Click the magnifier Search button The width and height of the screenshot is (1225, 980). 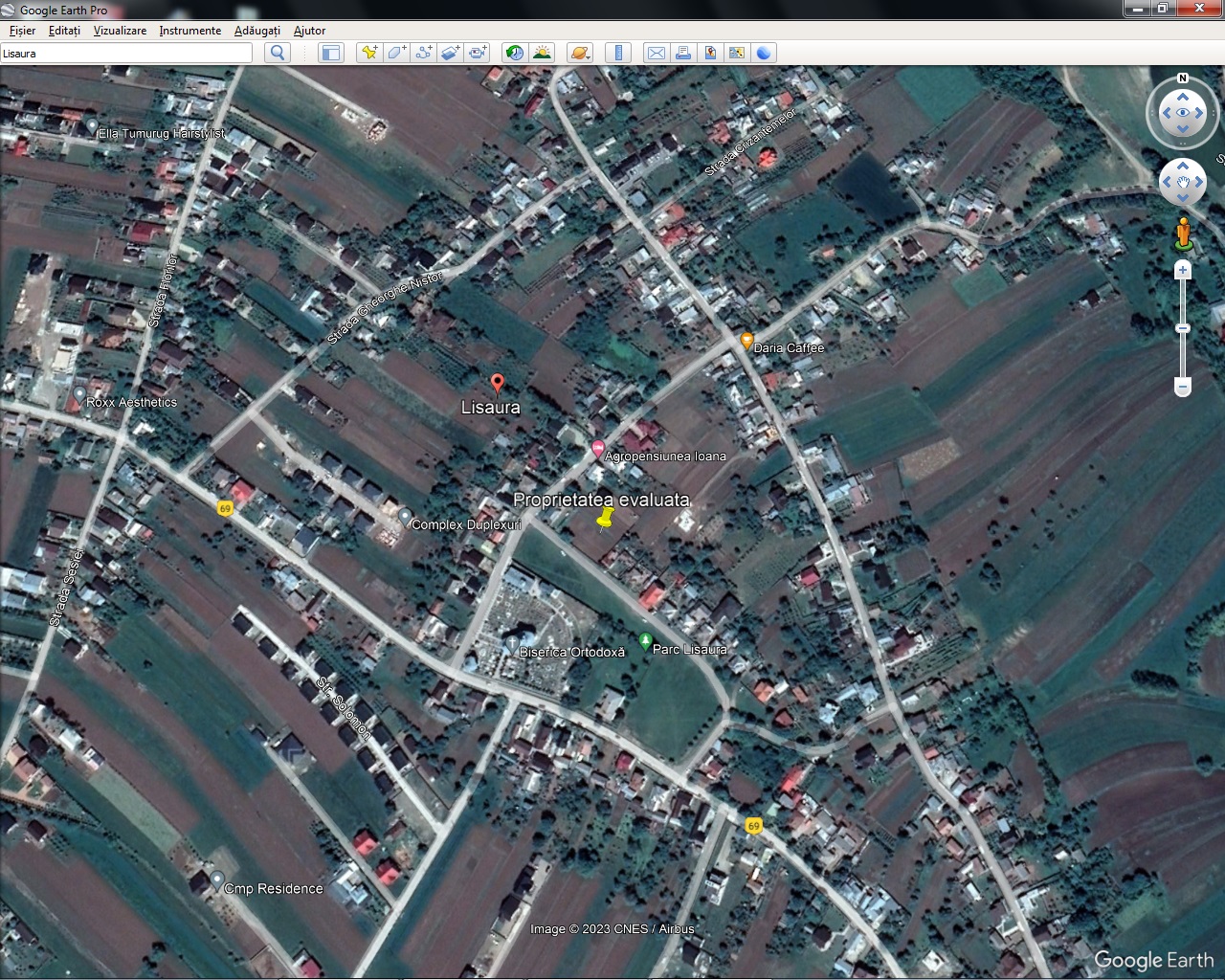click(x=278, y=53)
